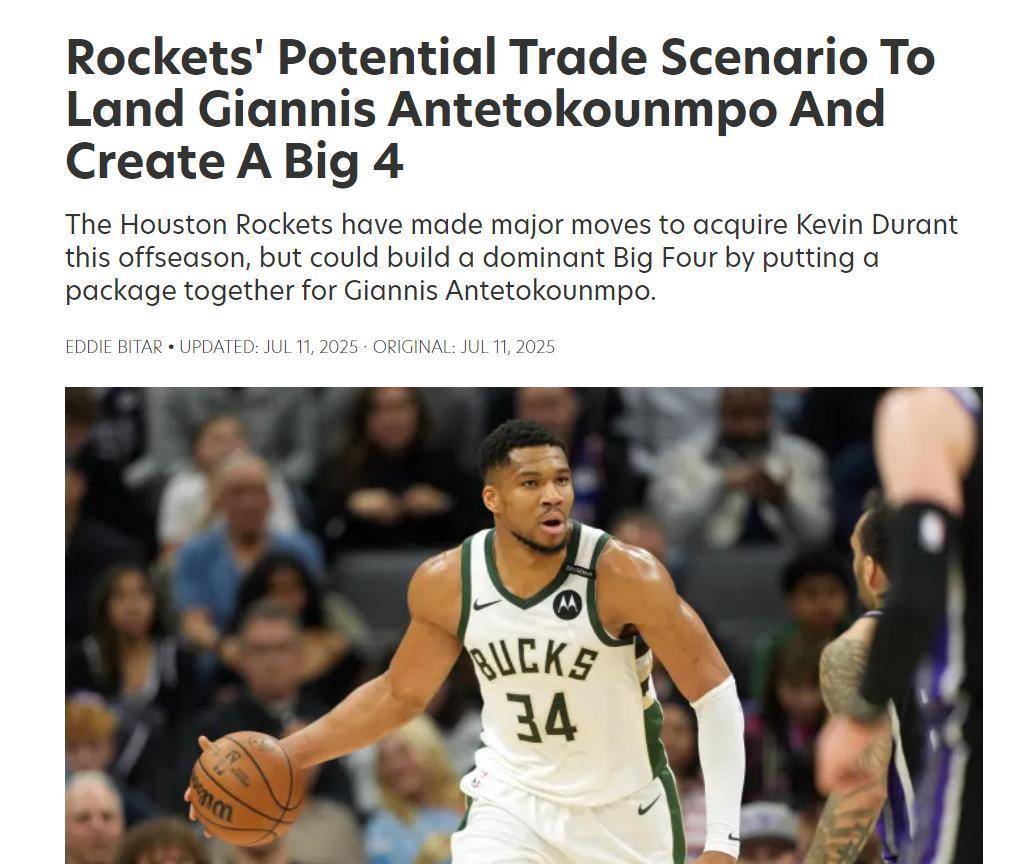Click the Nike swoosh on jersey chest

tap(486, 604)
